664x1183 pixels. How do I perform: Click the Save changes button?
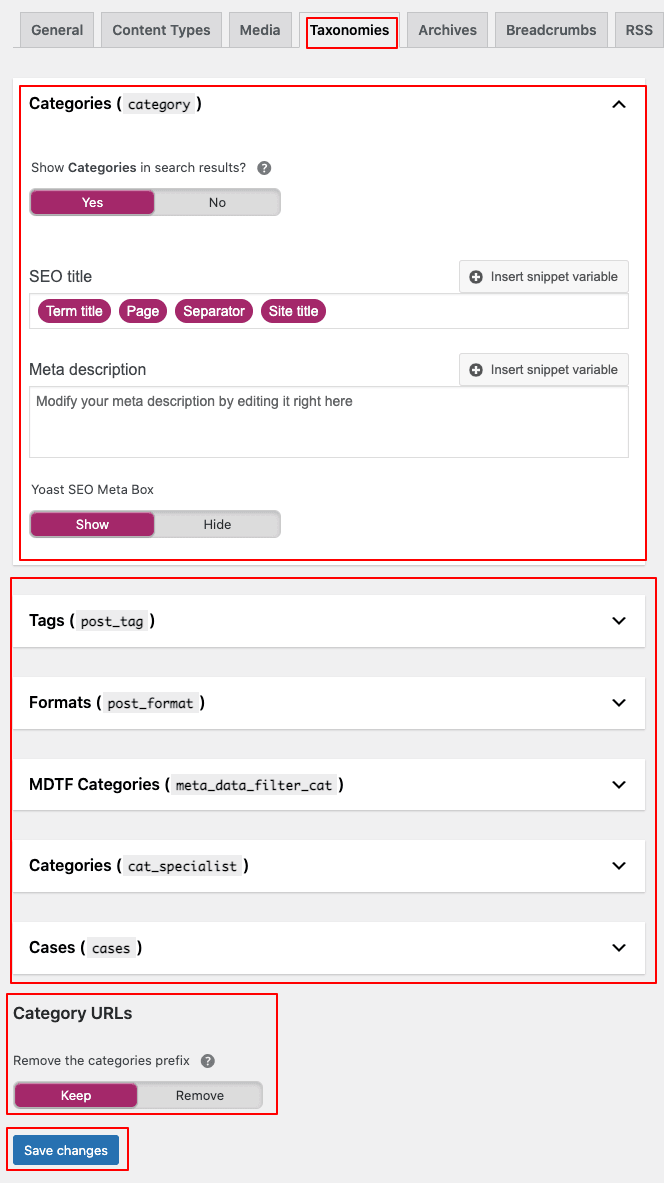(x=66, y=1150)
